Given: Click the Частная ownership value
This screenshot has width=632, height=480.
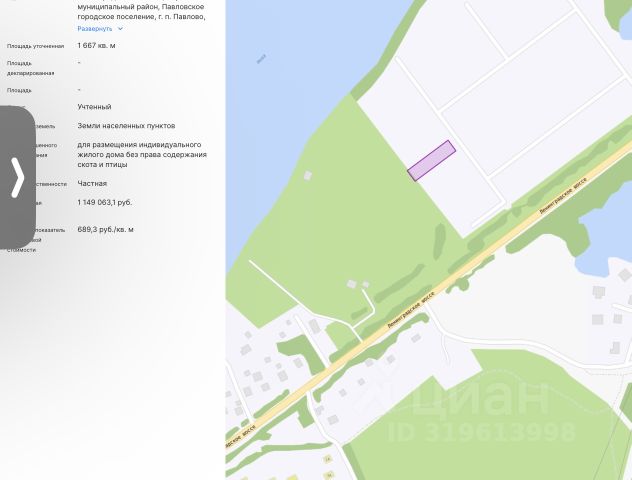Looking at the screenshot, I should point(92,183).
